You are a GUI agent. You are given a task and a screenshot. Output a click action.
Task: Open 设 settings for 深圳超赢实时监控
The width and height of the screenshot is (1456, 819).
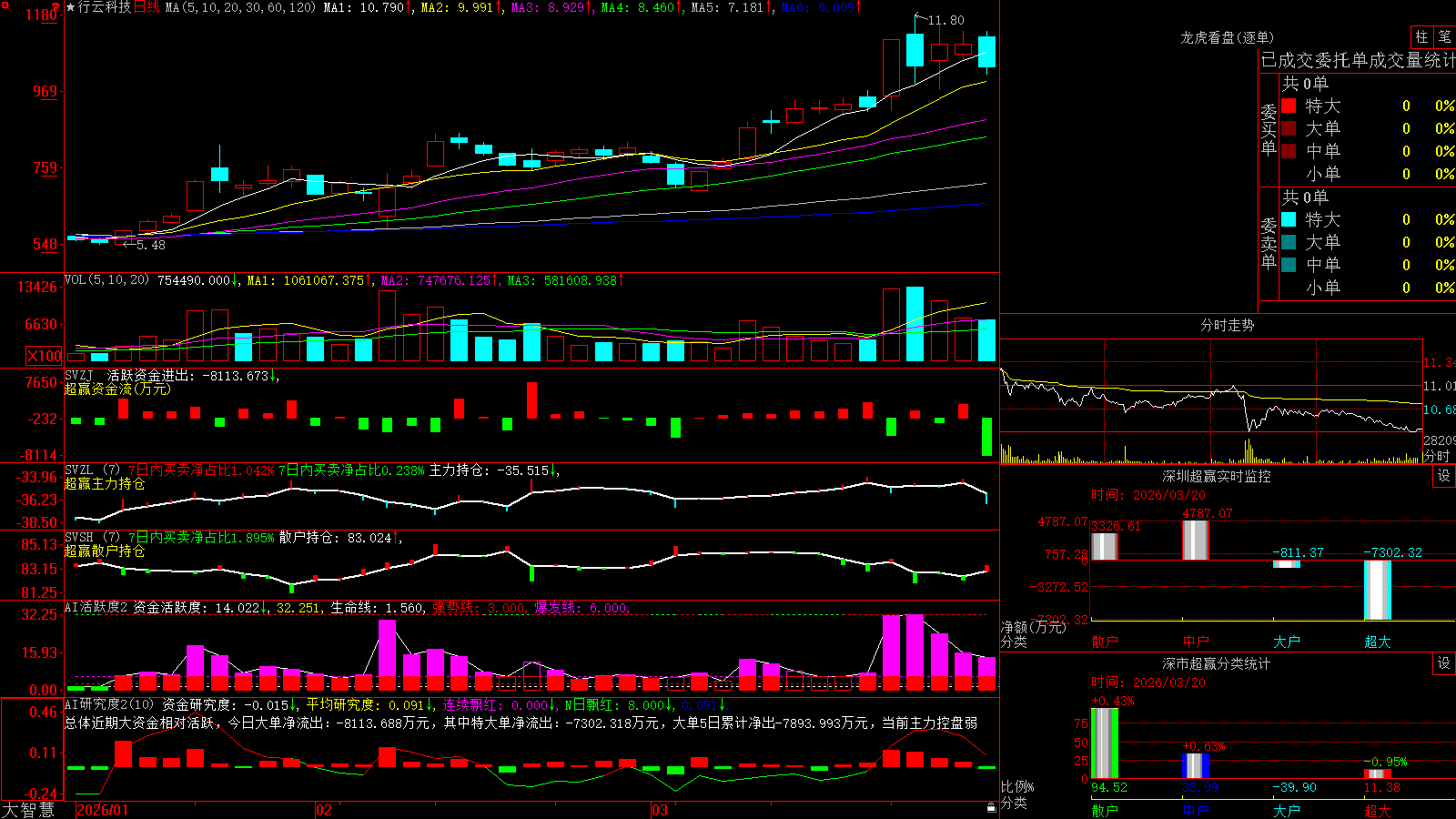tap(1443, 476)
